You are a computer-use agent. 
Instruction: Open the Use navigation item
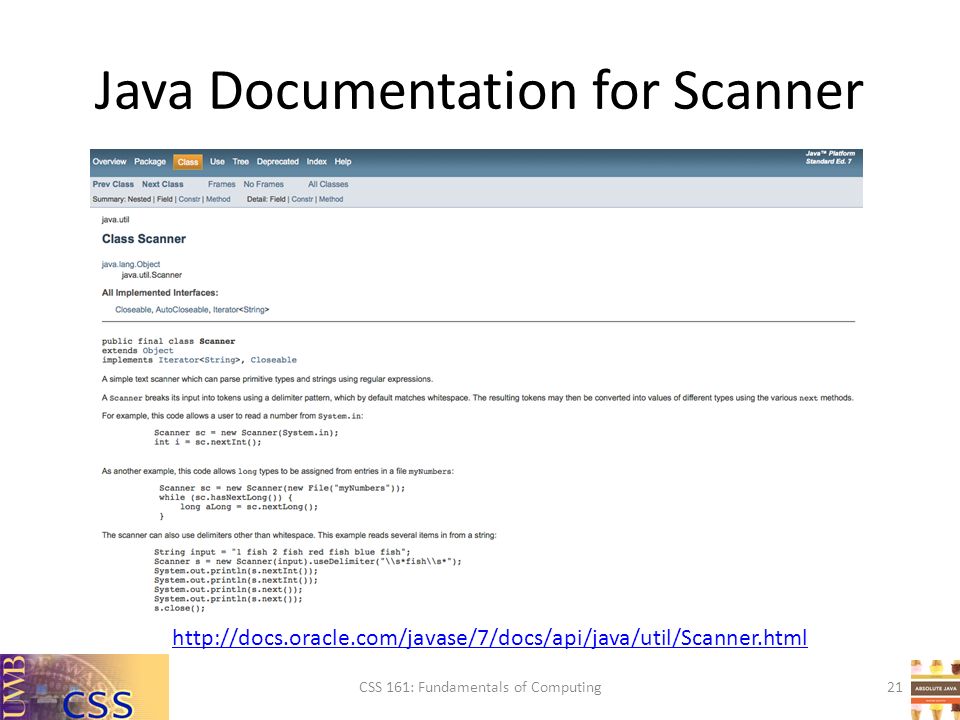coord(217,162)
